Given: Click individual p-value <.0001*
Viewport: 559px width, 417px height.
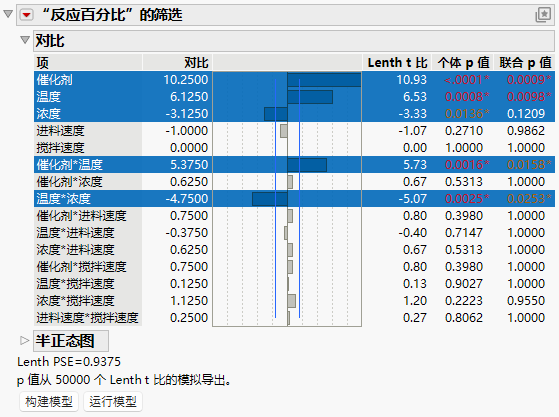Looking at the screenshot, I should pyautogui.click(x=467, y=79).
